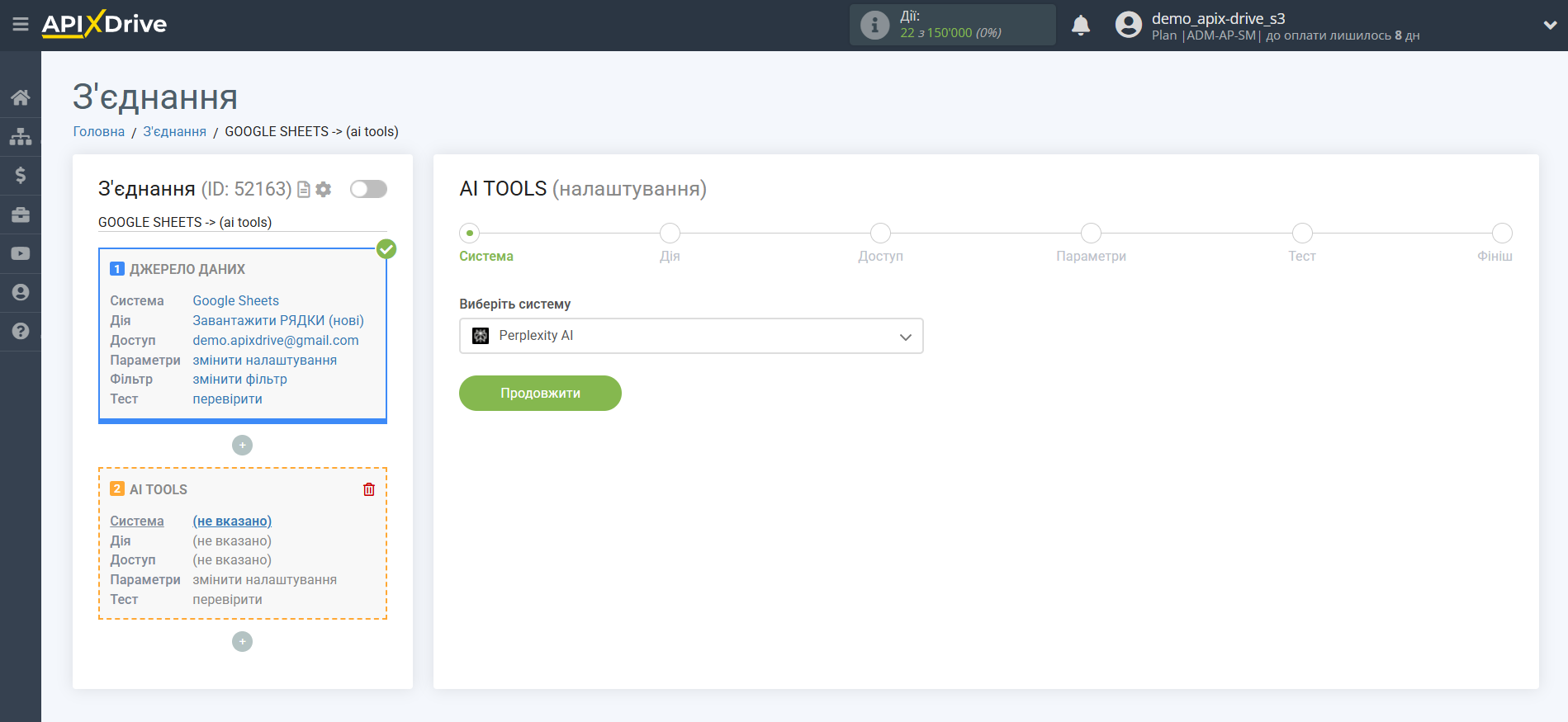Select the Система step
Image resolution: width=1568 pixels, height=722 pixels.
[x=470, y=234]
